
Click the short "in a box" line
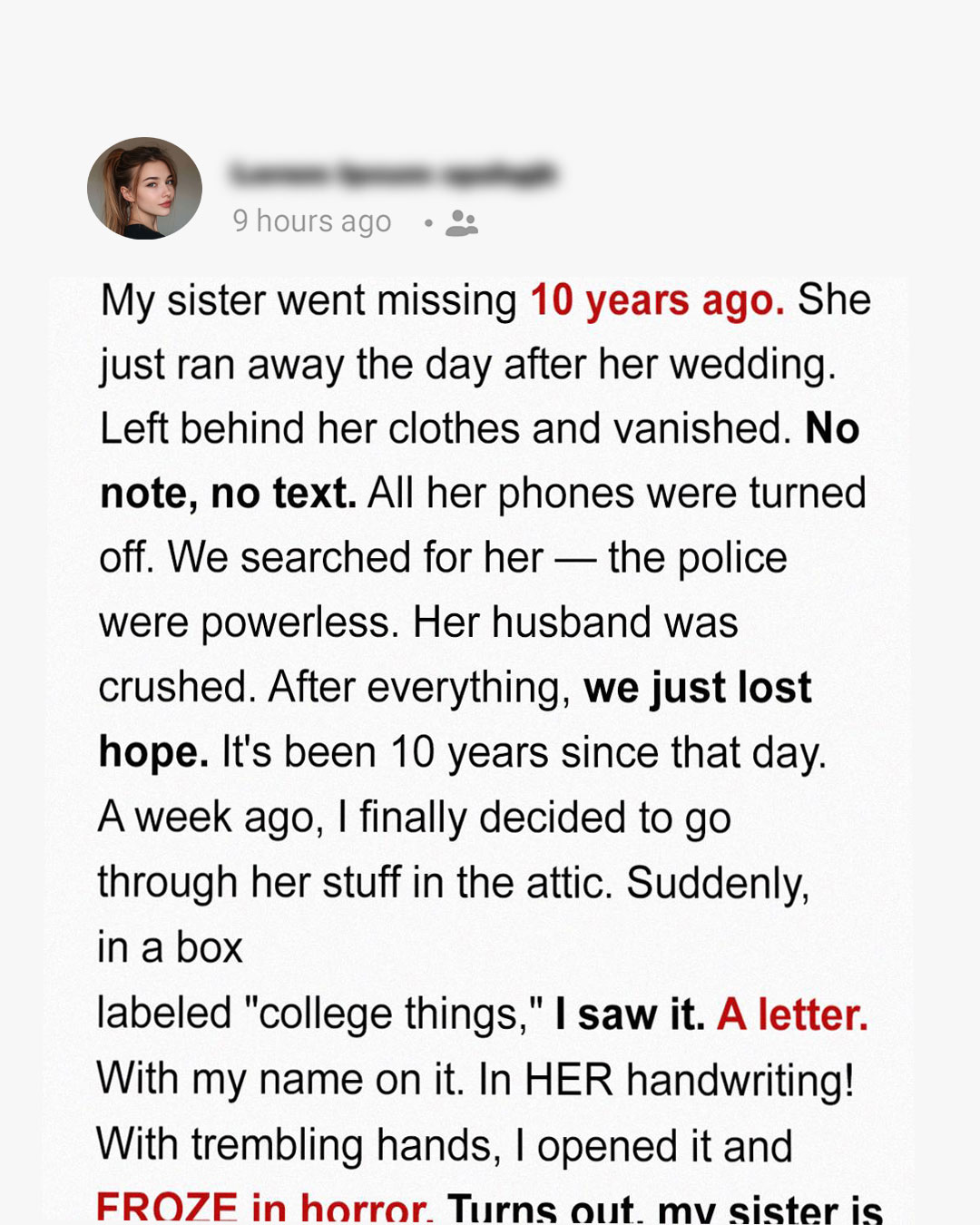click(170, 948)
